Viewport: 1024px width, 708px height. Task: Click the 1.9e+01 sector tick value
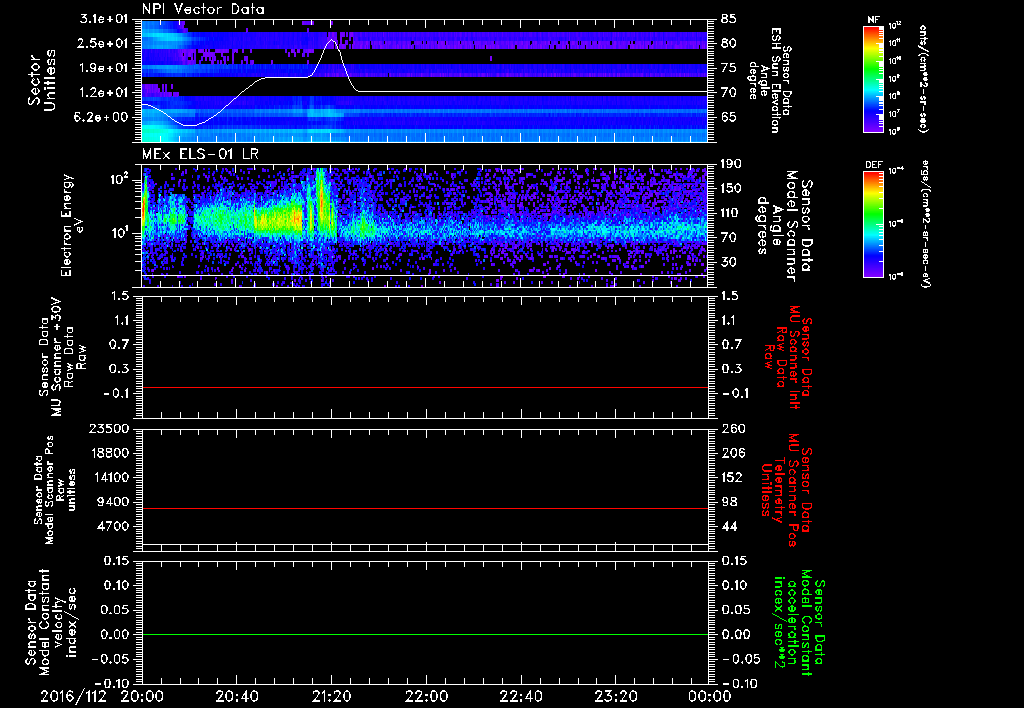(x=104, y=68)
